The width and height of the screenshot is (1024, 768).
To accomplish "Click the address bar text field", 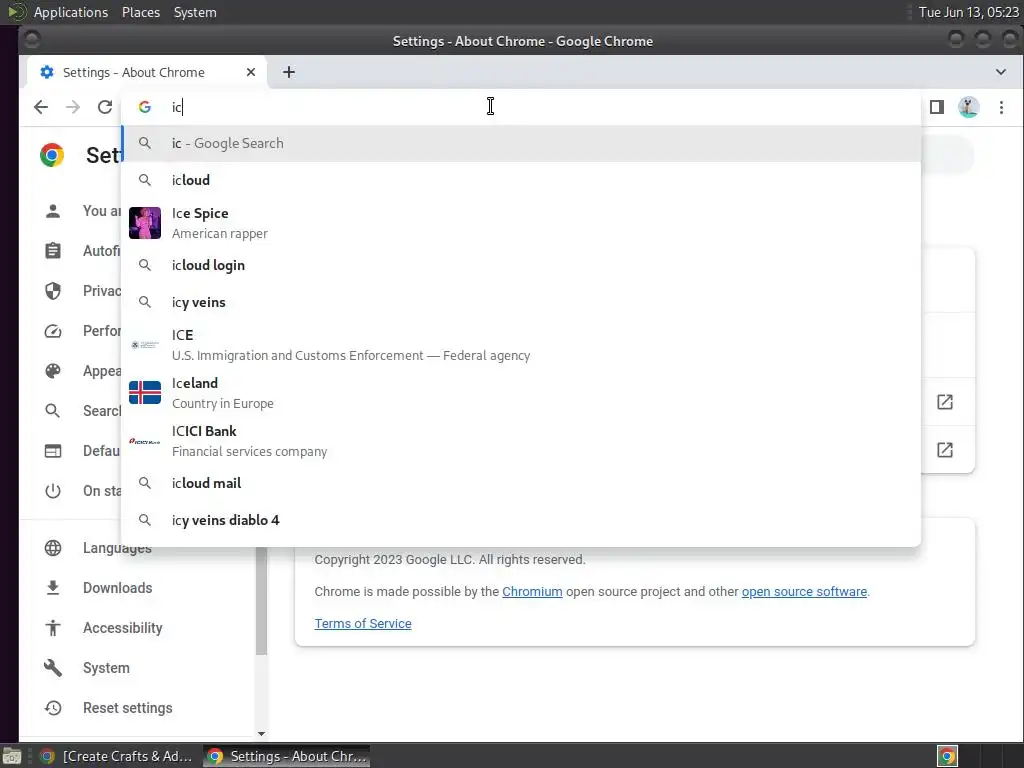I will 522,107.
